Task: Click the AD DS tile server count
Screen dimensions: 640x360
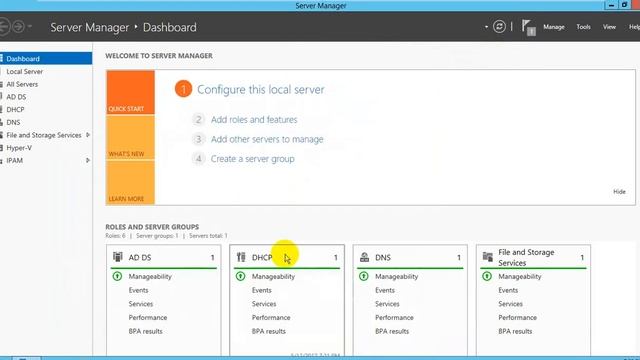Action: tap(212, 258)
